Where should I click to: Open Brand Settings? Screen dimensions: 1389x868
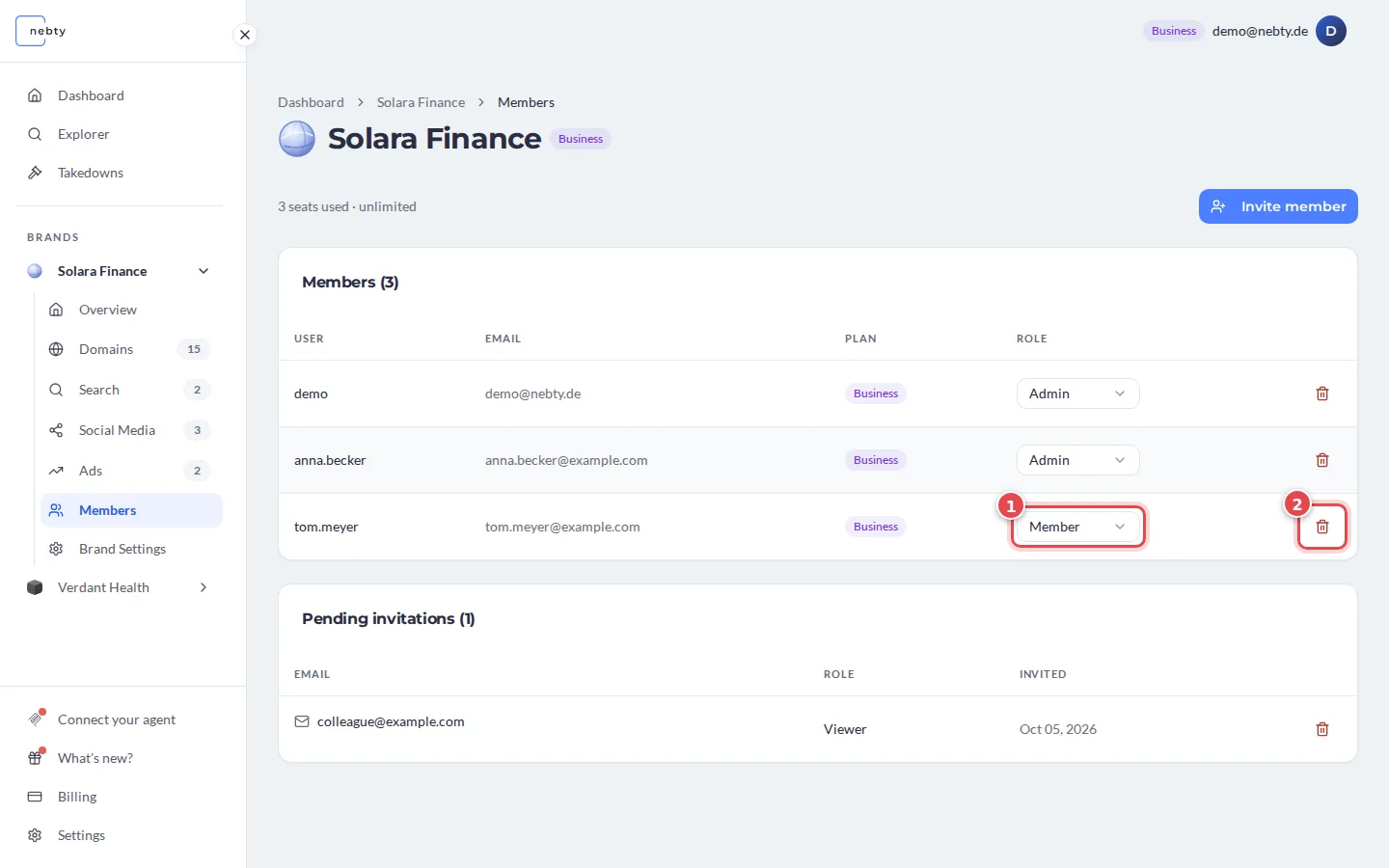[131, 549]
